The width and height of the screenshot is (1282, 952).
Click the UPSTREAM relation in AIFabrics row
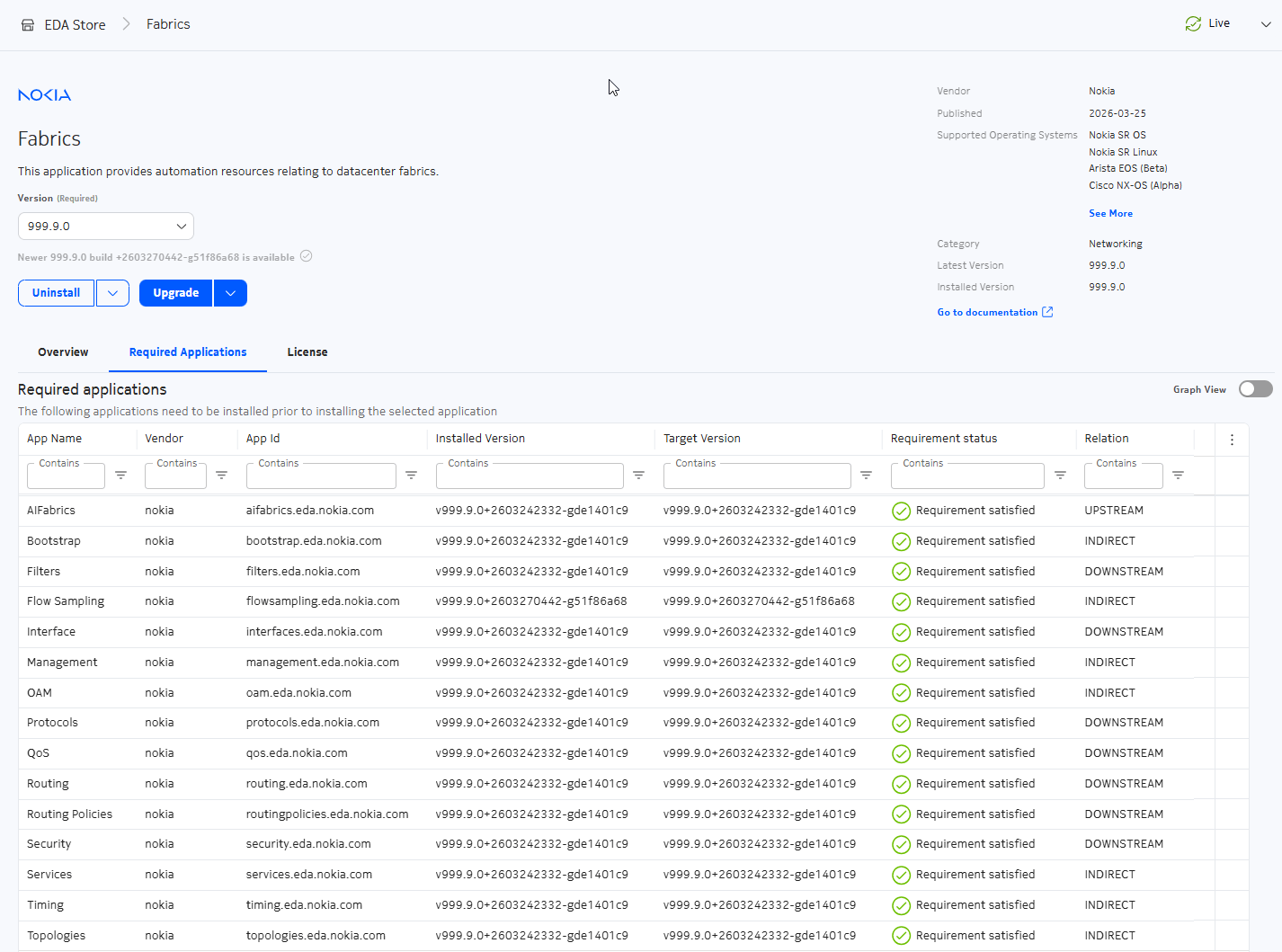pos(1114,511)
